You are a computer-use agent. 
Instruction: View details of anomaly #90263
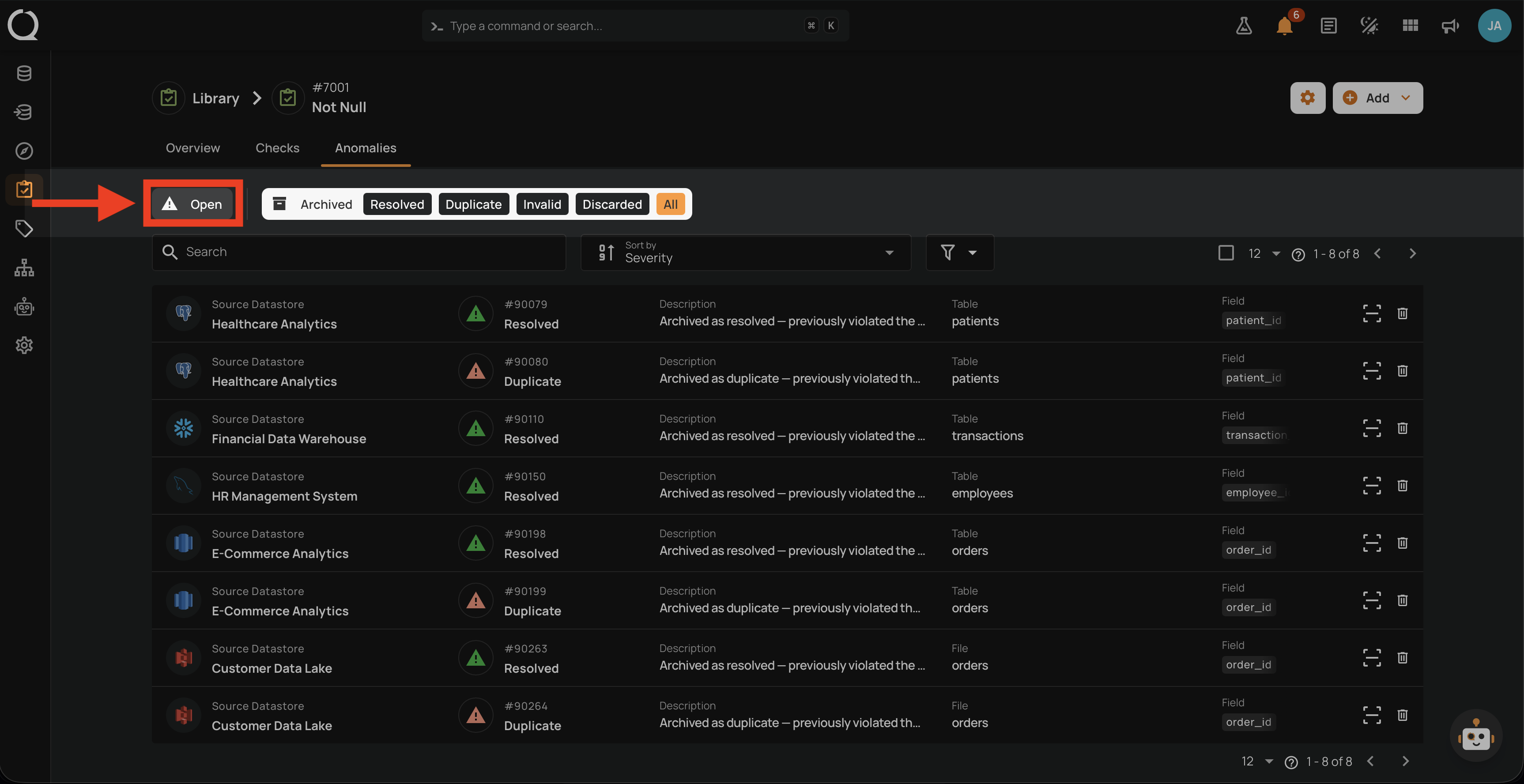[x=1371, y=658]
